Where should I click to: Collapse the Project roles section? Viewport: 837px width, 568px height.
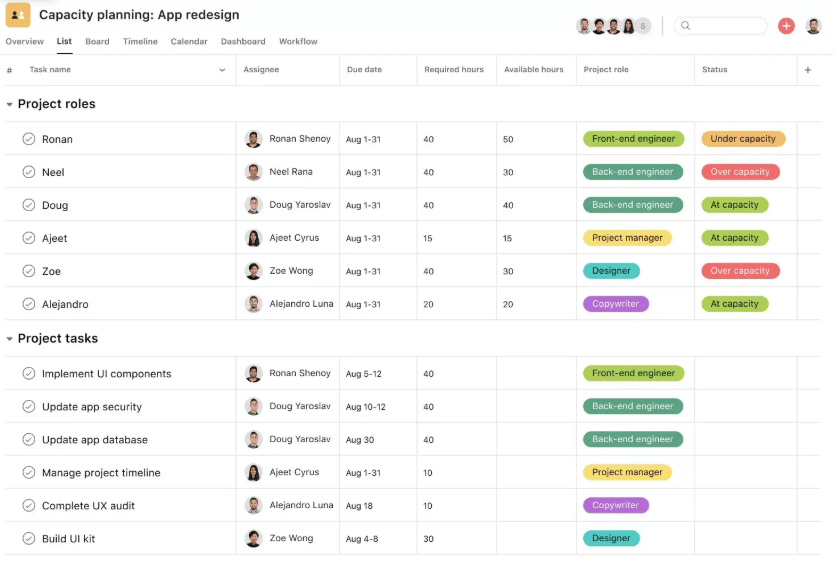click(x=9, y=105)
